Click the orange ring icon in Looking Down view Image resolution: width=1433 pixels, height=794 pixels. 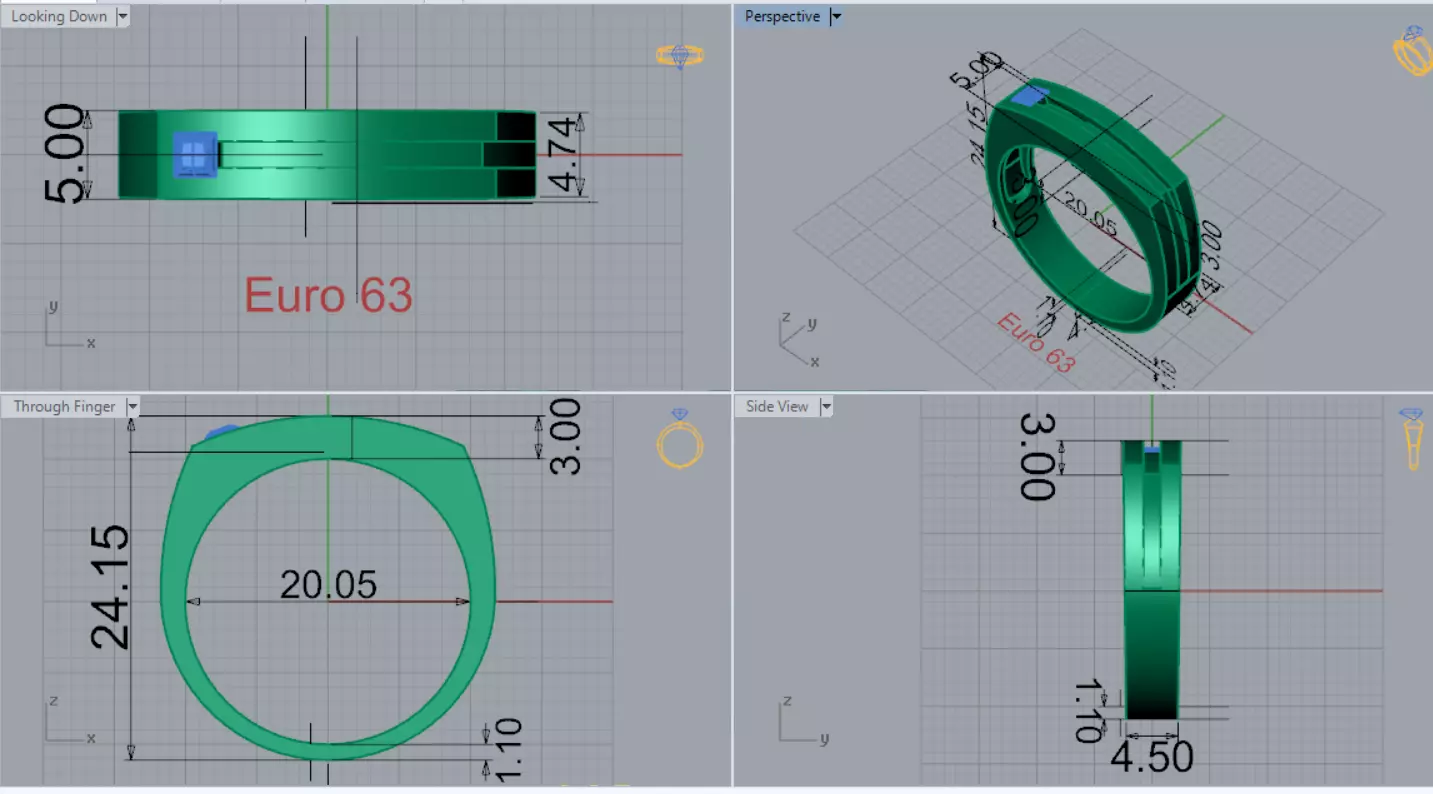coord(680,56)
